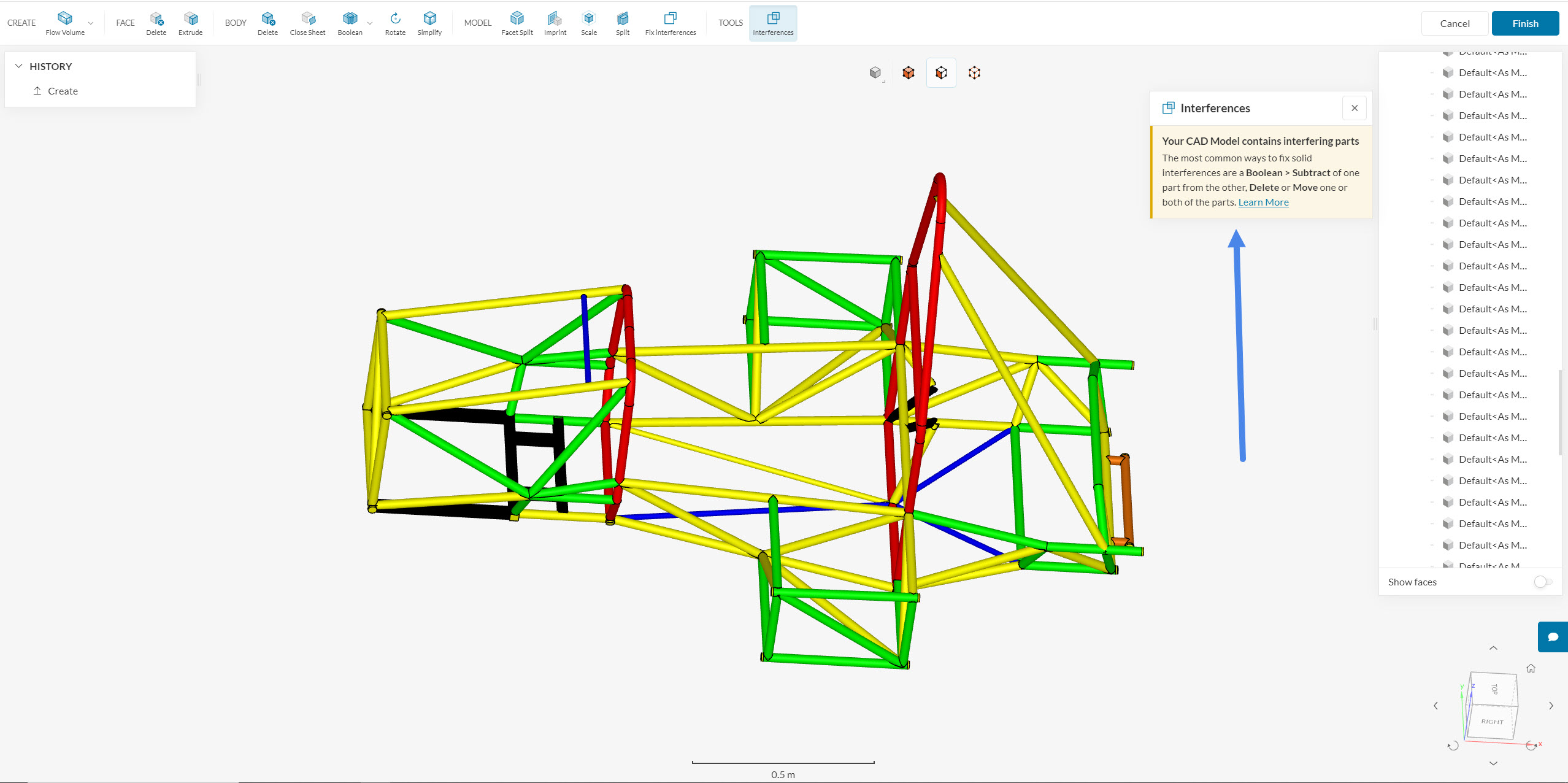The image size is (1568, 783).
Task: Activate the Imprint model tool
Action: [555, 23]
